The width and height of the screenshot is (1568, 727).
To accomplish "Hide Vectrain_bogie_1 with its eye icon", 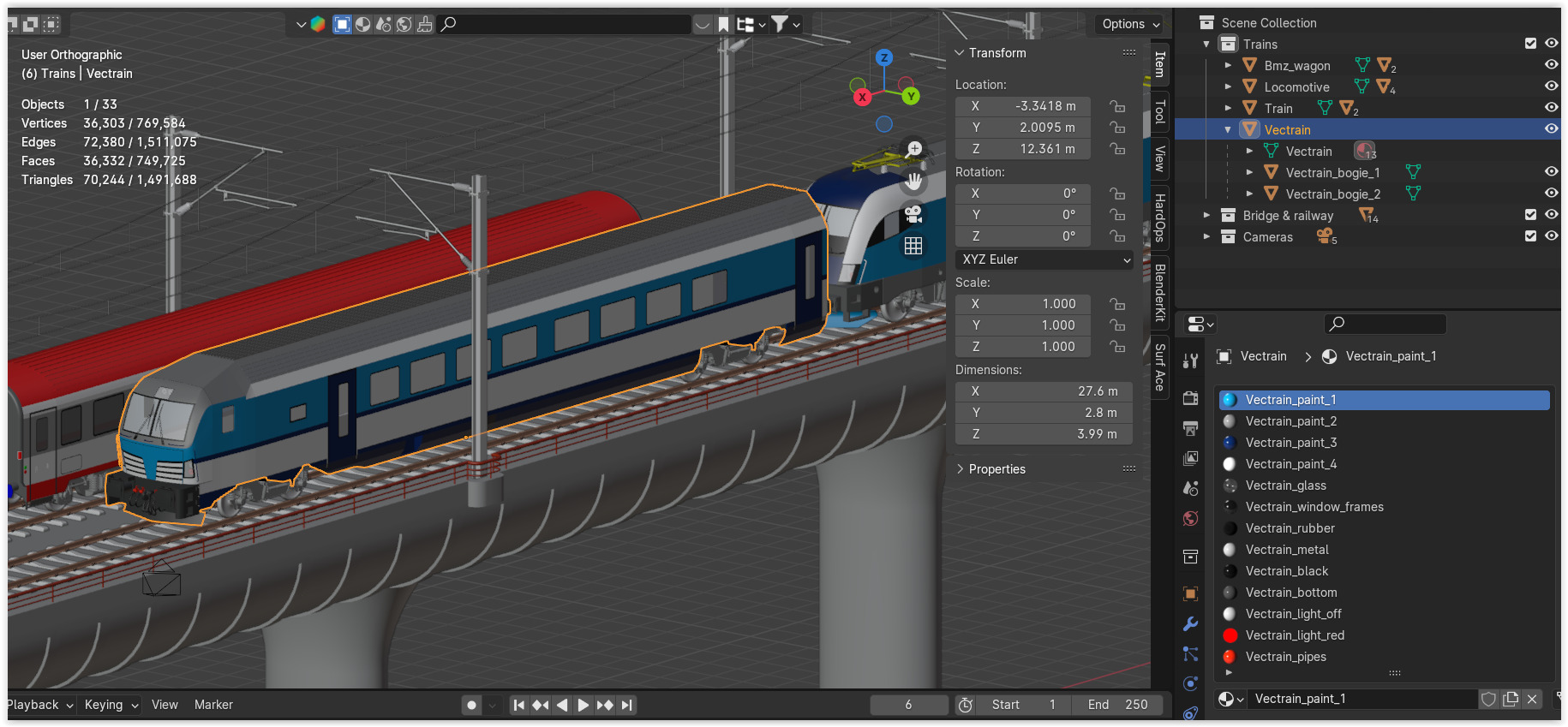I will point(1551,171).
